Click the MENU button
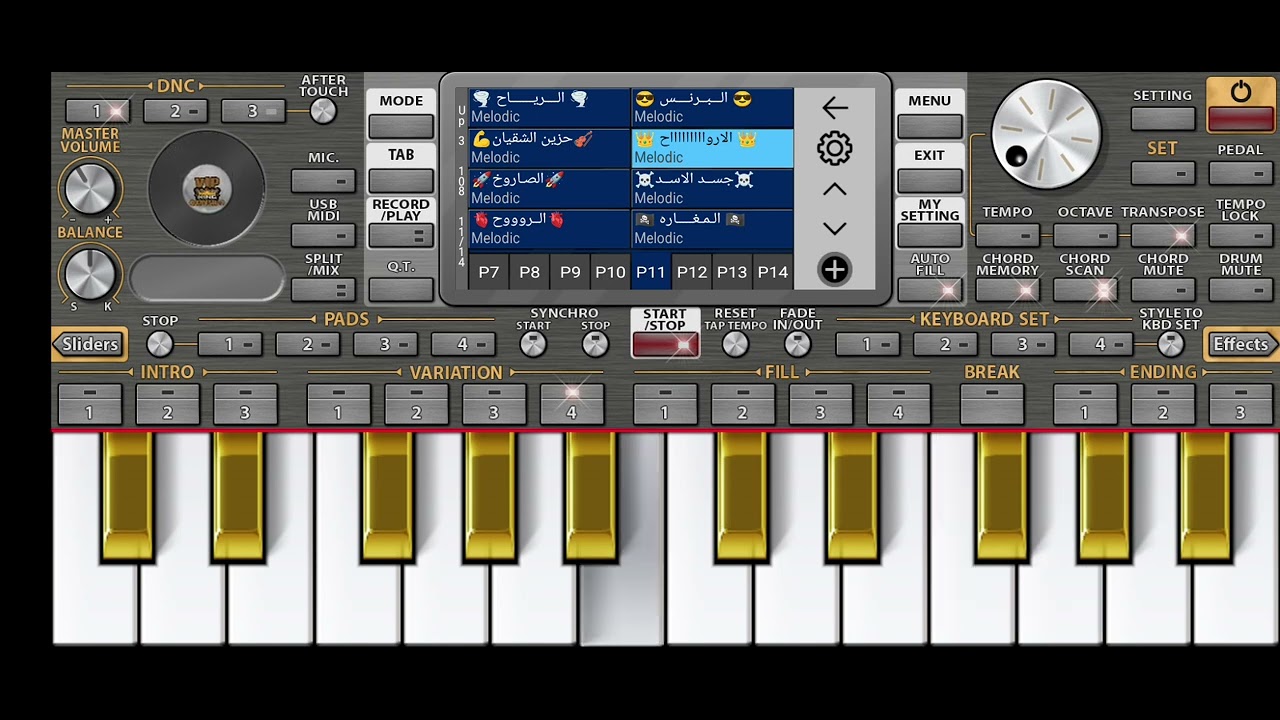The height and width of the screenshot is (720, 1280). pos(930,126)
